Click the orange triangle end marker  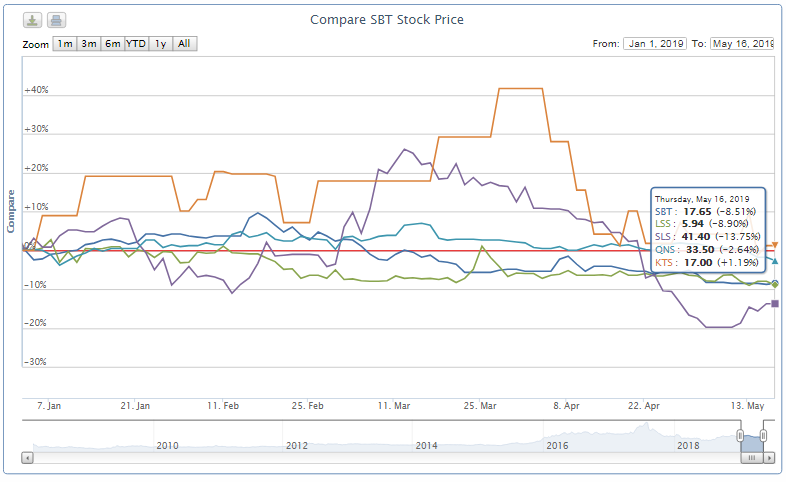775,245
